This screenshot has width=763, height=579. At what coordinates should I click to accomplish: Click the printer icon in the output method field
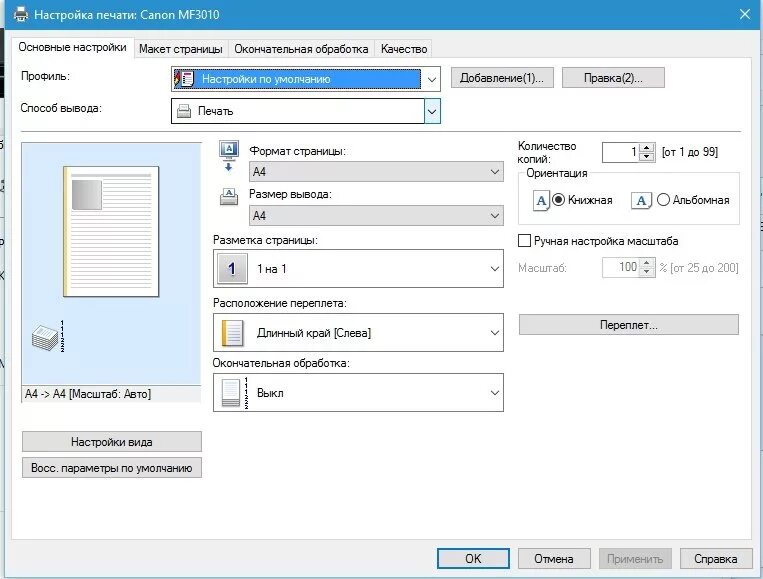(184, 111)
